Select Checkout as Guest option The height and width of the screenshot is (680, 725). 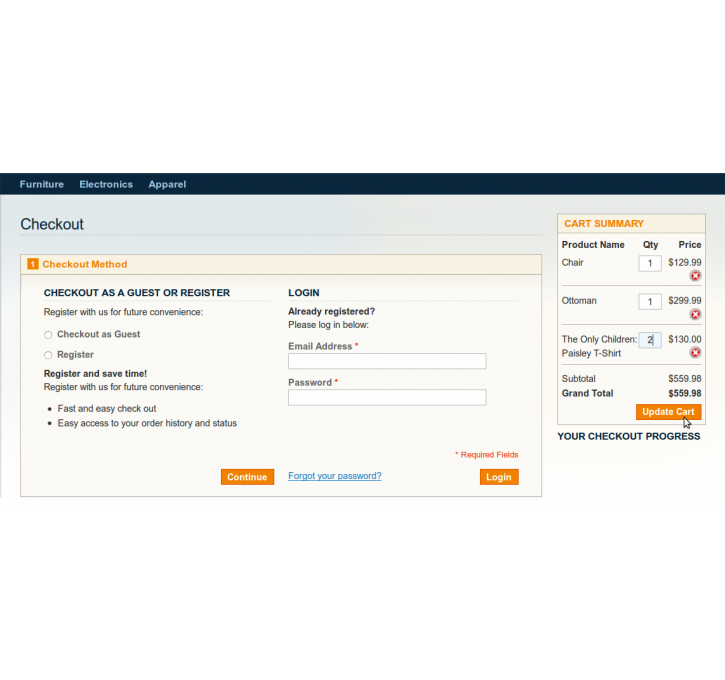tap(48, 335)
